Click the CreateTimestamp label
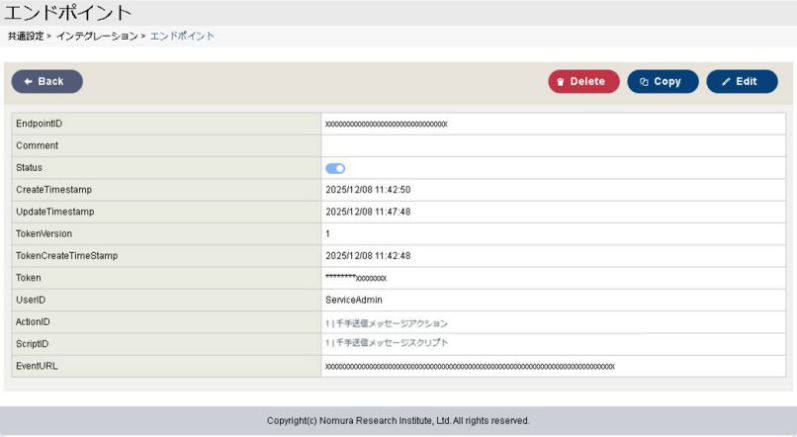 [x=54, y=190]
